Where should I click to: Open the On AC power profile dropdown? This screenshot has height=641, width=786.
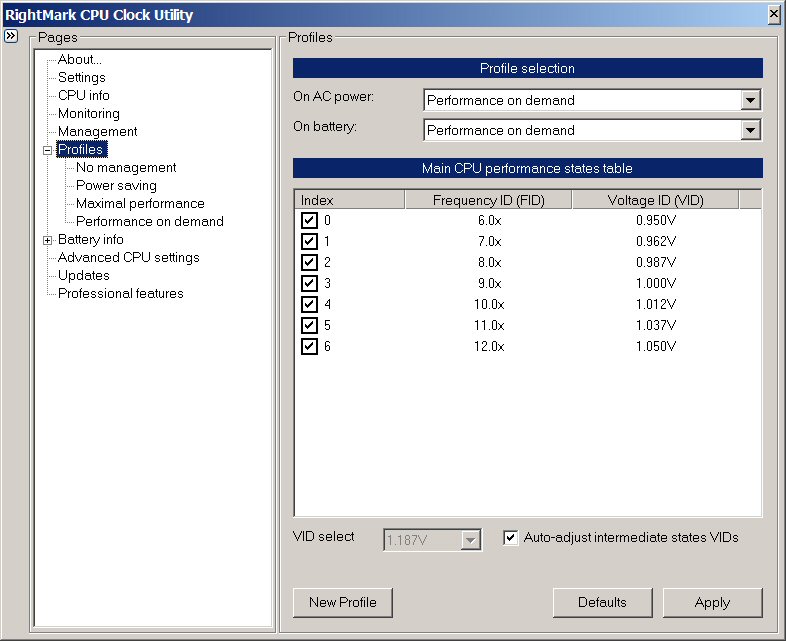coord(751,100)
